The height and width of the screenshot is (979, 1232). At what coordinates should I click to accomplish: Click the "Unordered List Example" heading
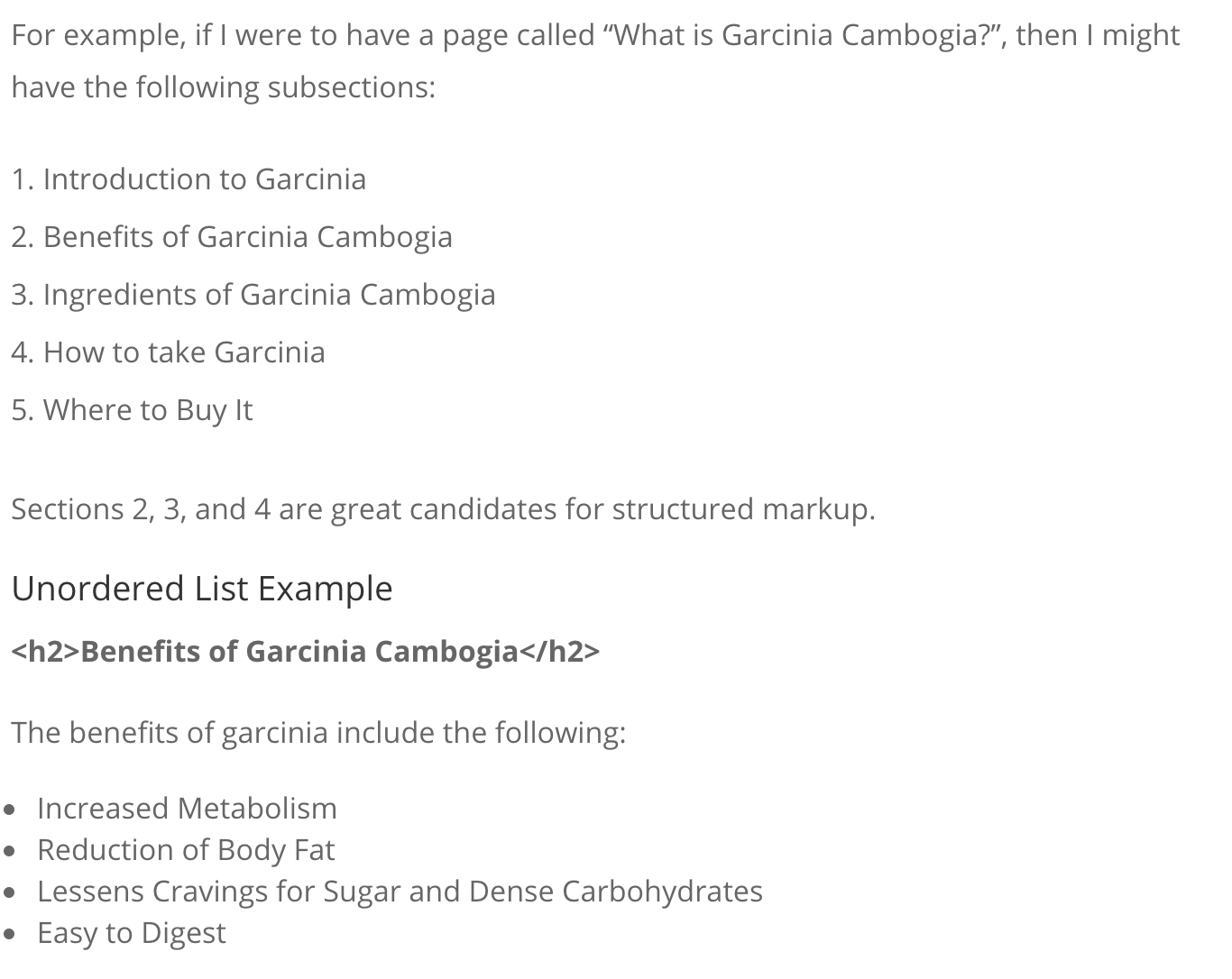click(202, 589)
